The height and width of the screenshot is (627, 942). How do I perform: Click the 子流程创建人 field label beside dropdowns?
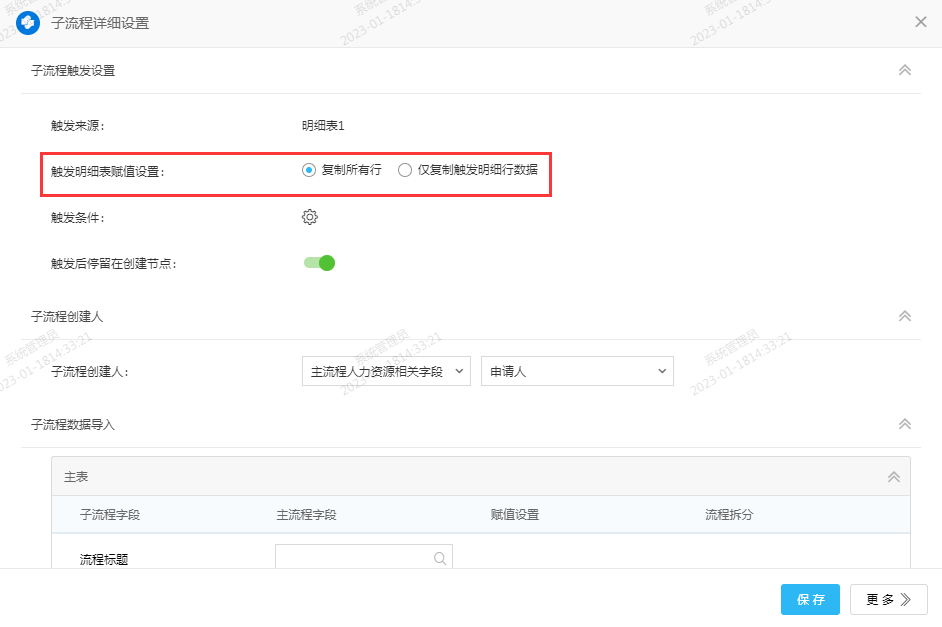point(90,372)
